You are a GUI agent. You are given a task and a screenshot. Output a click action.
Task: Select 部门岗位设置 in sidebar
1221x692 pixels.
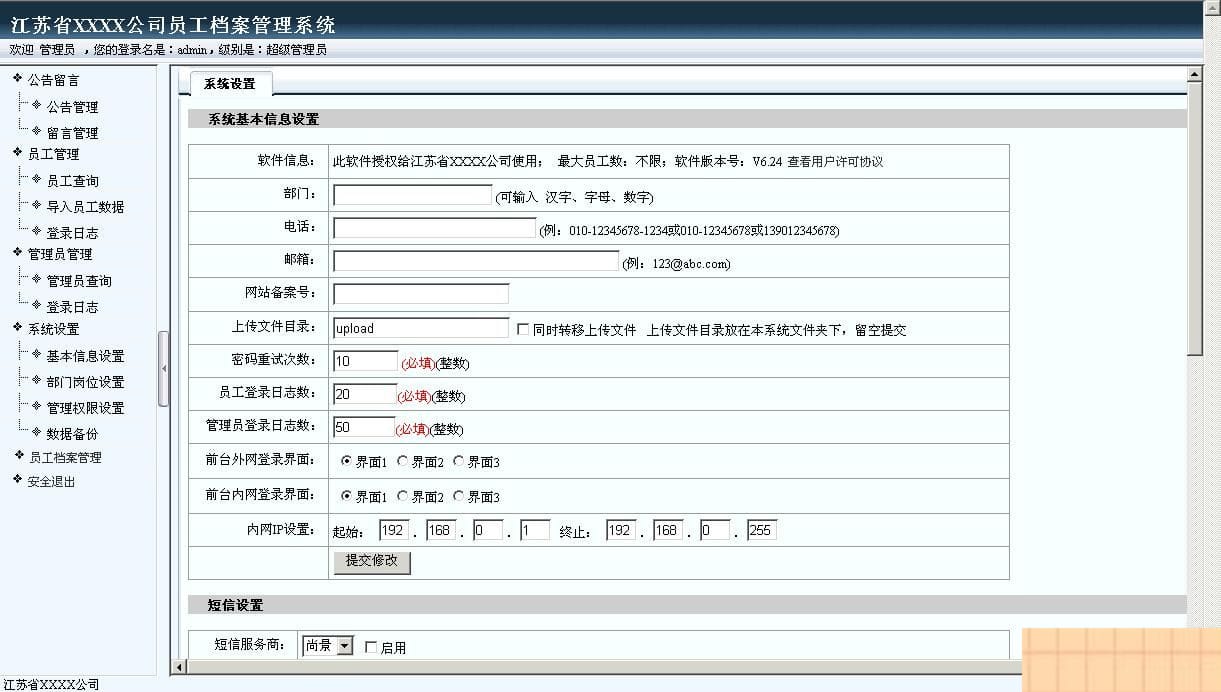pyautogui.click(x=82, y=381)
